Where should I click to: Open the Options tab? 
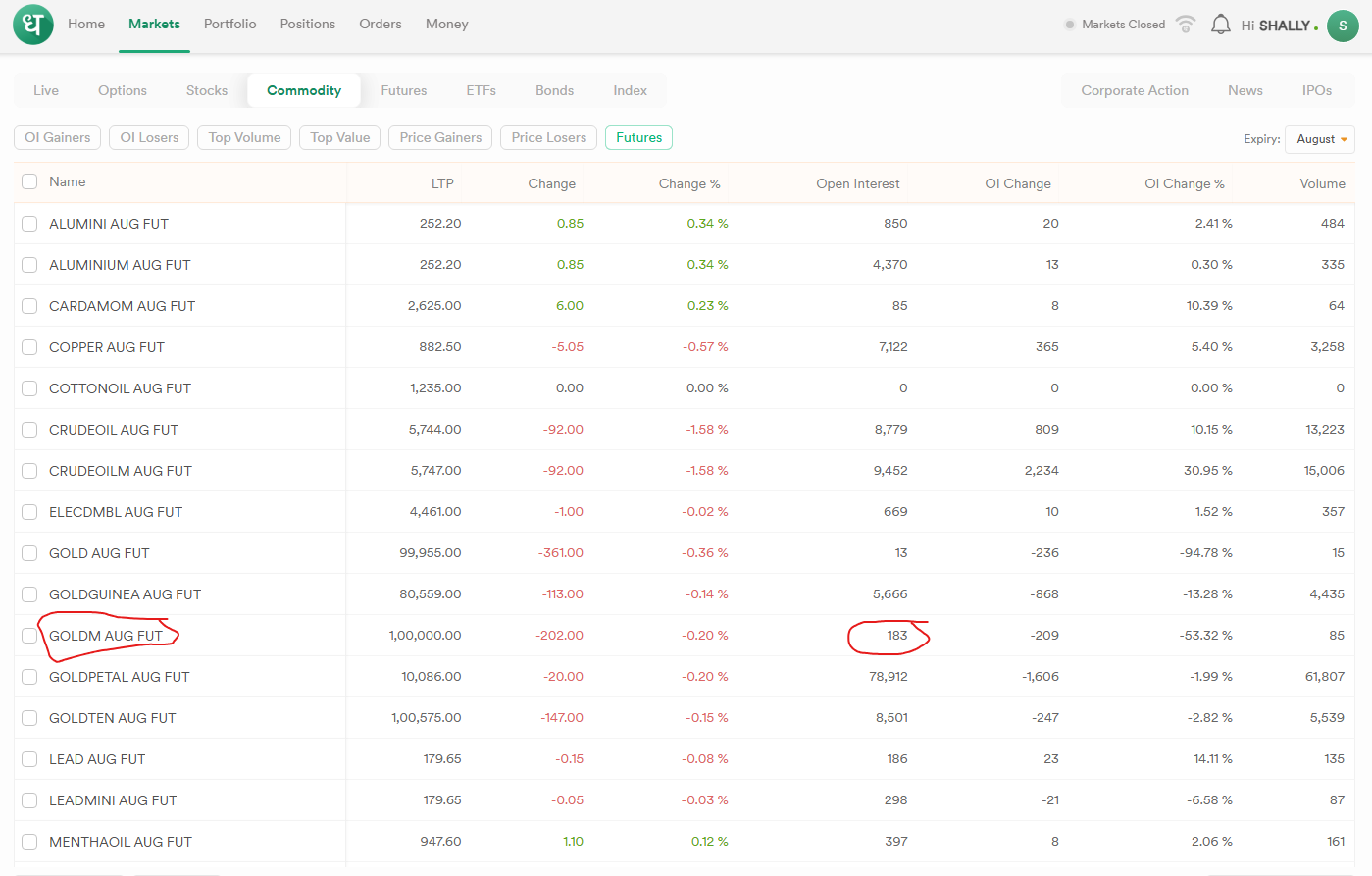click(123, 90)
